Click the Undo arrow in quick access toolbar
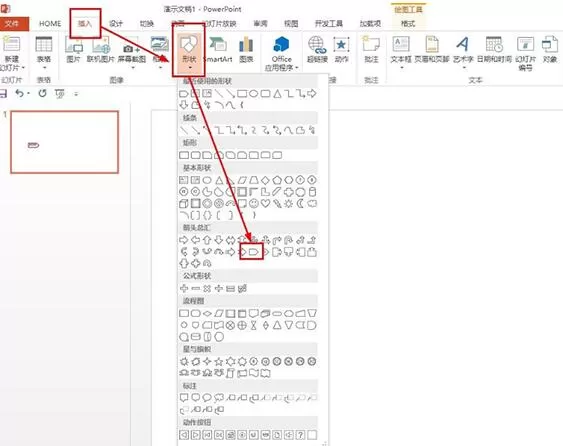 [x=20, y=94]
